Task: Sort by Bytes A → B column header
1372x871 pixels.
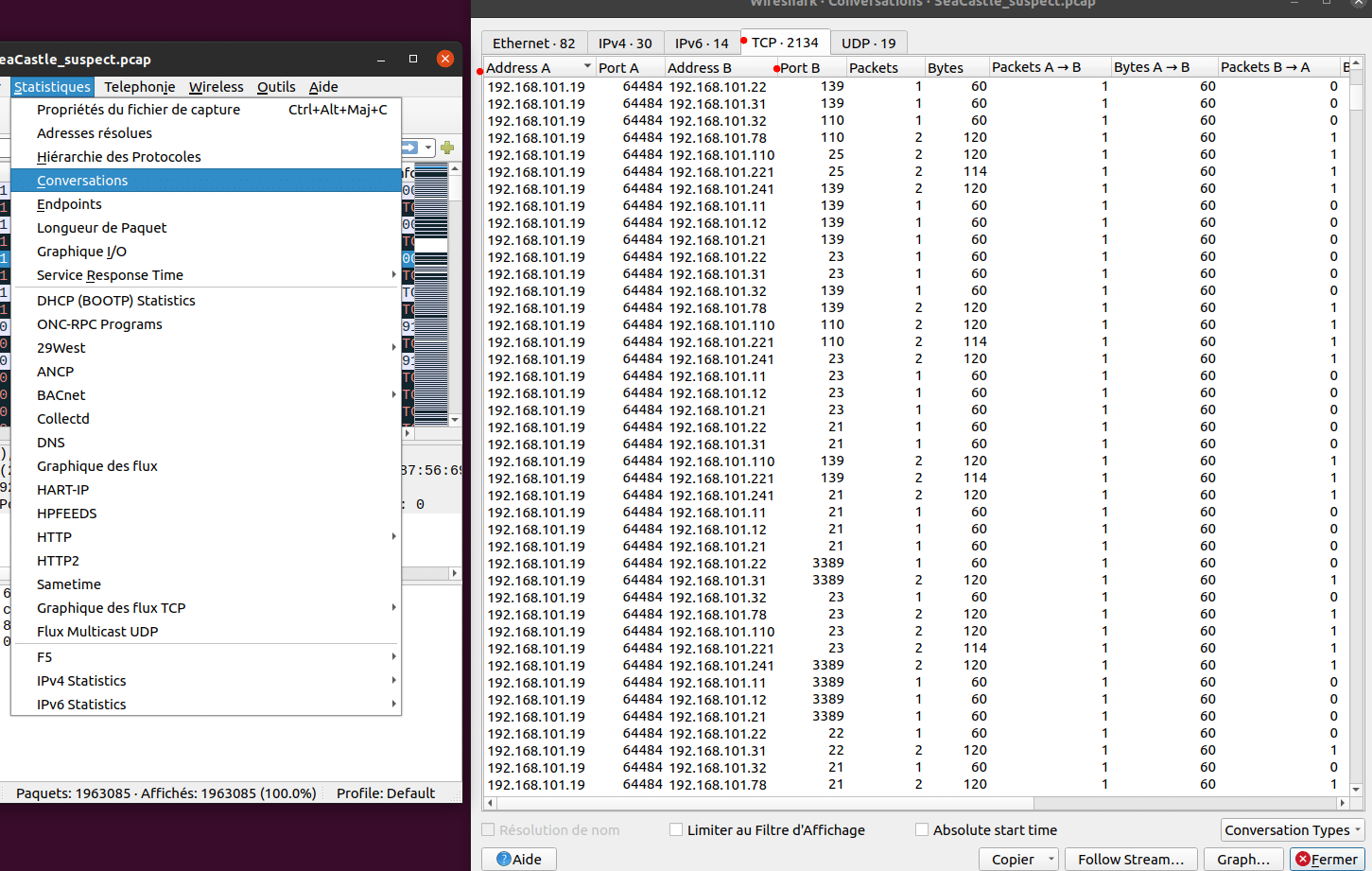Action: 1163,67
